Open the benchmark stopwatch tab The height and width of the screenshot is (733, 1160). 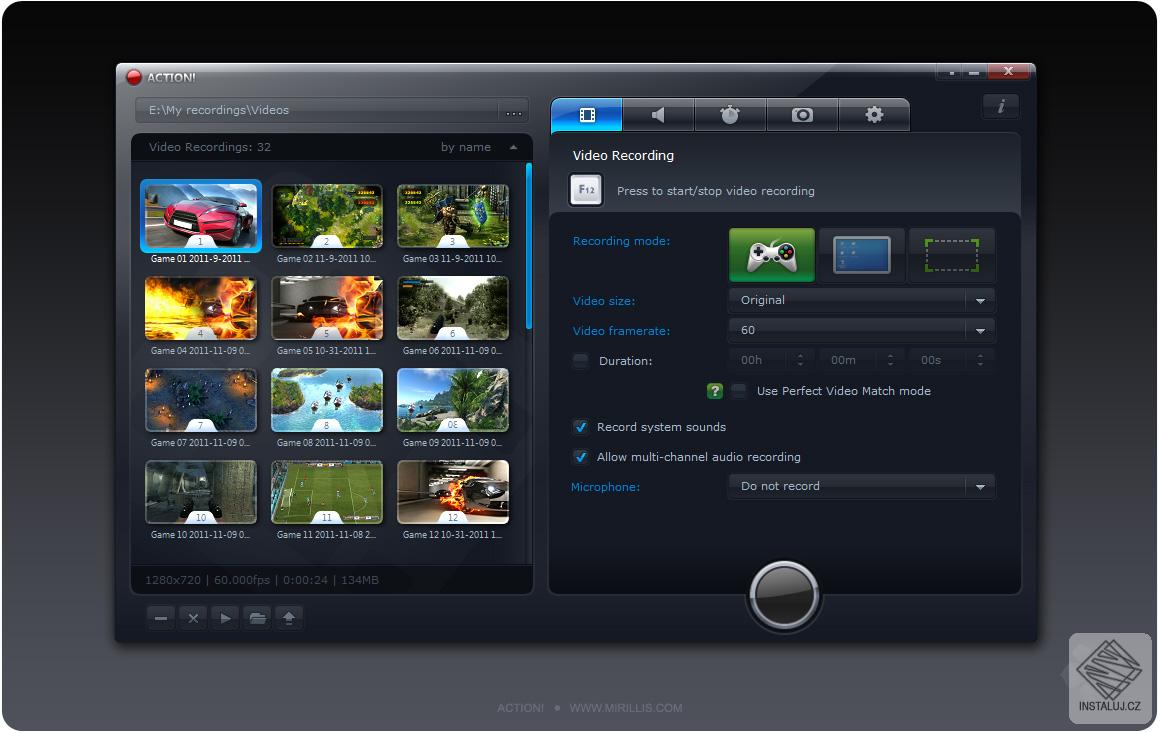[729, 115]
